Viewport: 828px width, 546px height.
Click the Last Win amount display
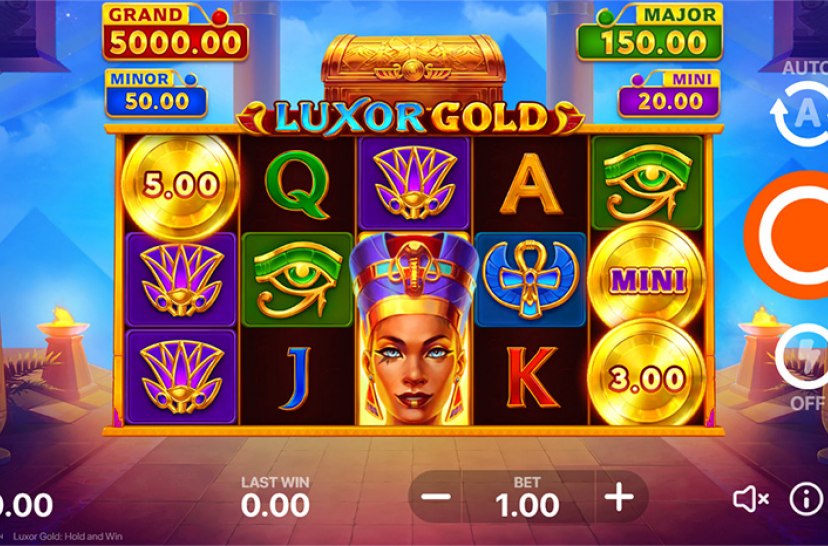click(275, 498)
